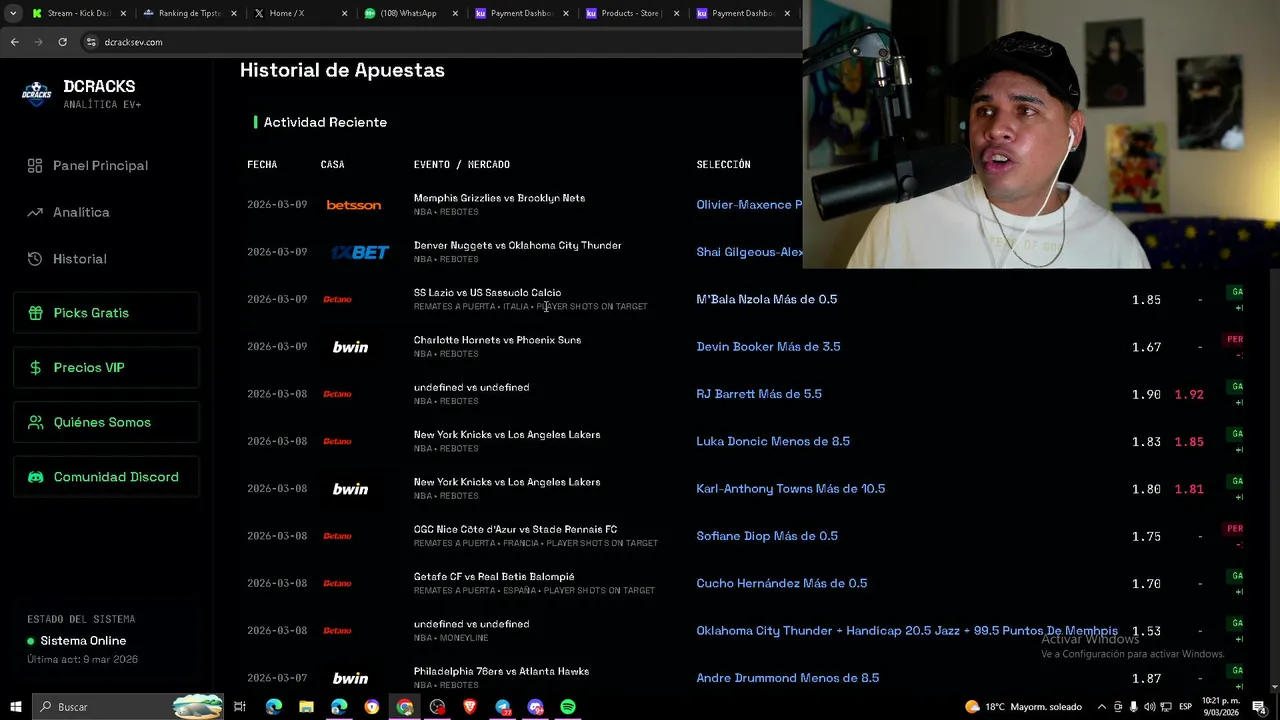Click the site info icon in address bar
Screen dimensions: 1280x720
(91, 42)
